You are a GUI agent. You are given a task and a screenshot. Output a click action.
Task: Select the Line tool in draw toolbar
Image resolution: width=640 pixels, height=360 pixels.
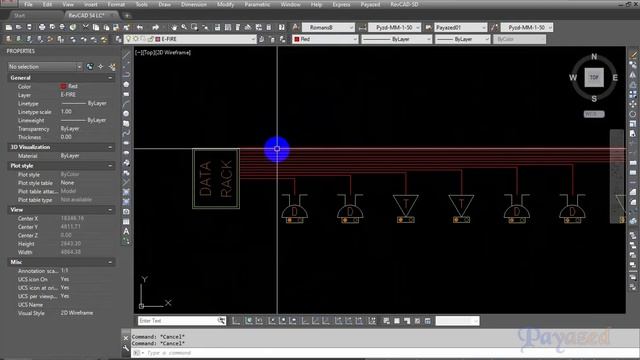point(126,55)
